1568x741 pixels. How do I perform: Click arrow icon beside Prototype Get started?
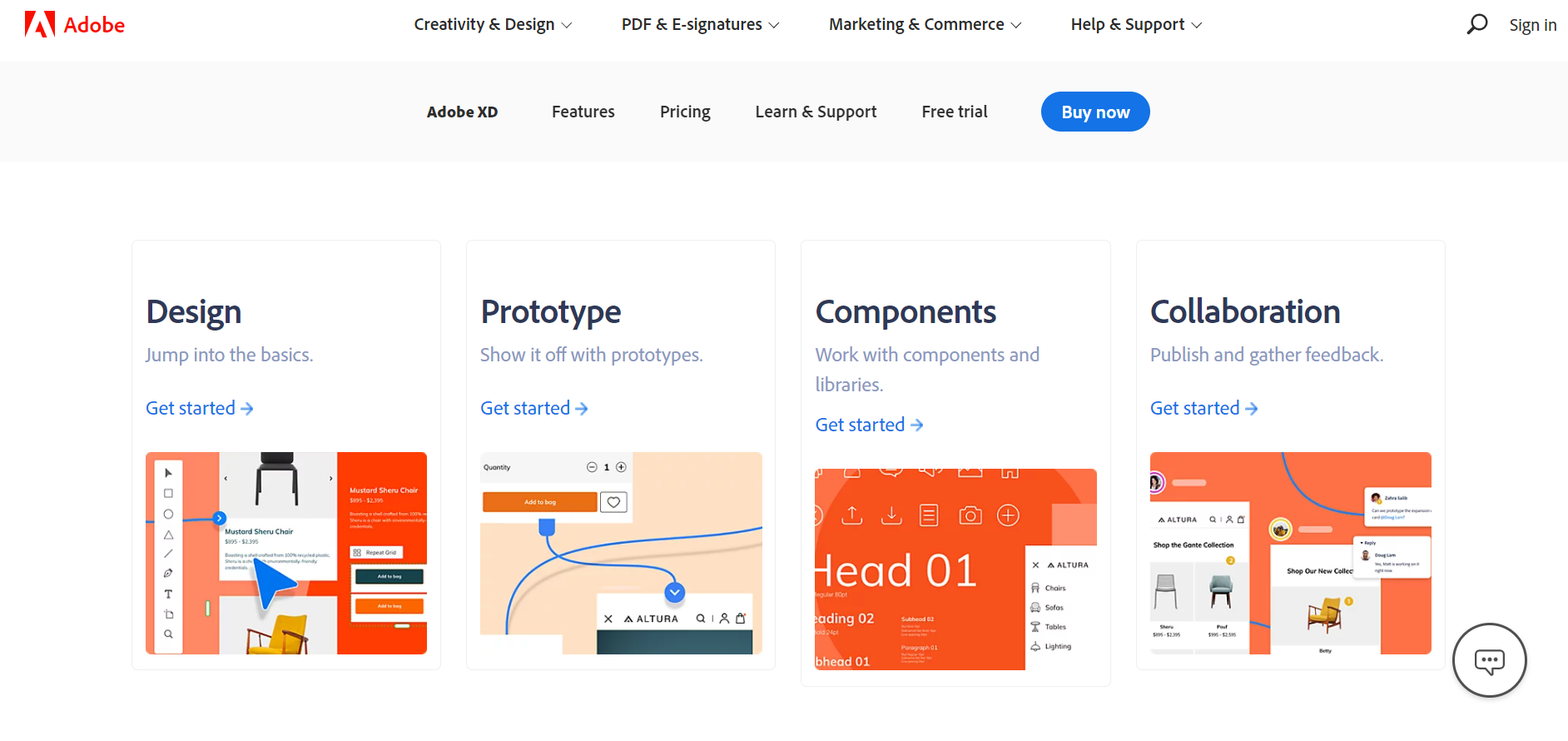click(582, 409)
